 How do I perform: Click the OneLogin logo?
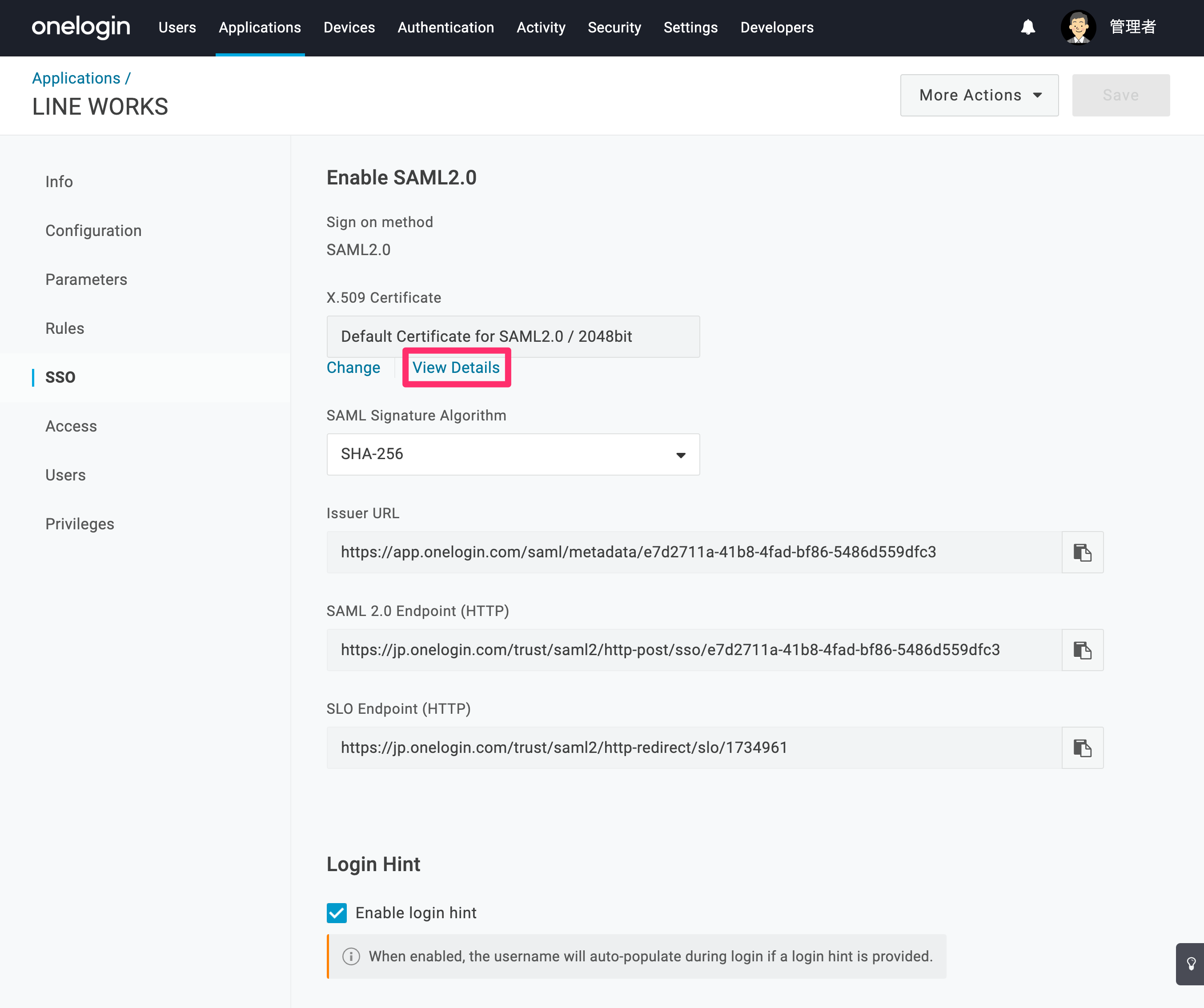tap(81, 27)
